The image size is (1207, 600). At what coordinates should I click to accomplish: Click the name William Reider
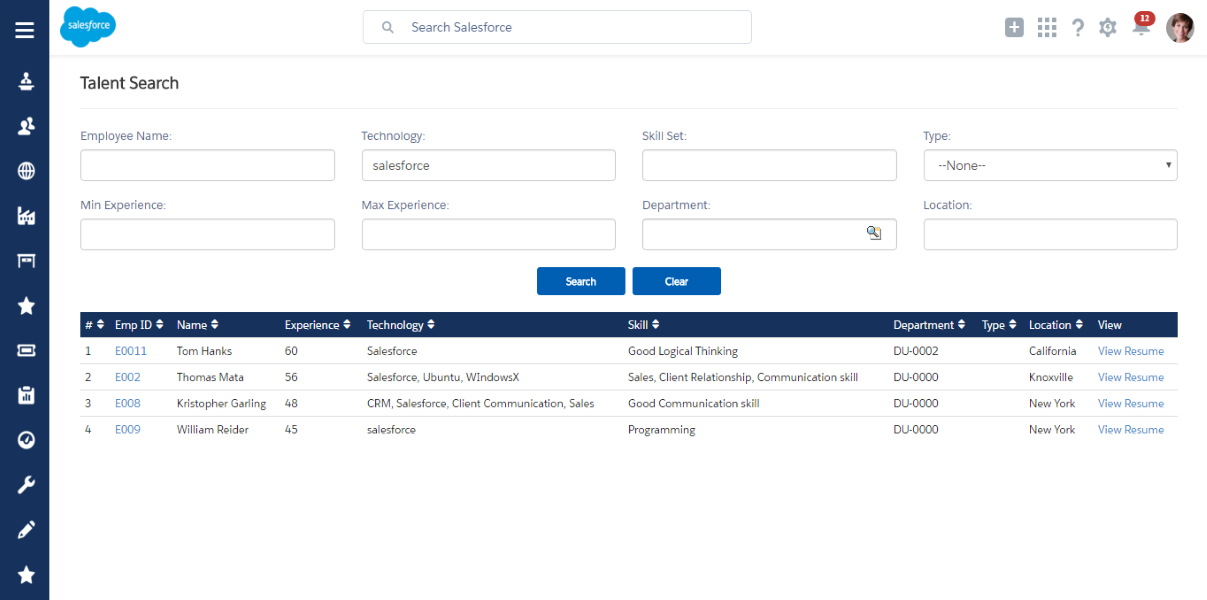pos(213,429)
